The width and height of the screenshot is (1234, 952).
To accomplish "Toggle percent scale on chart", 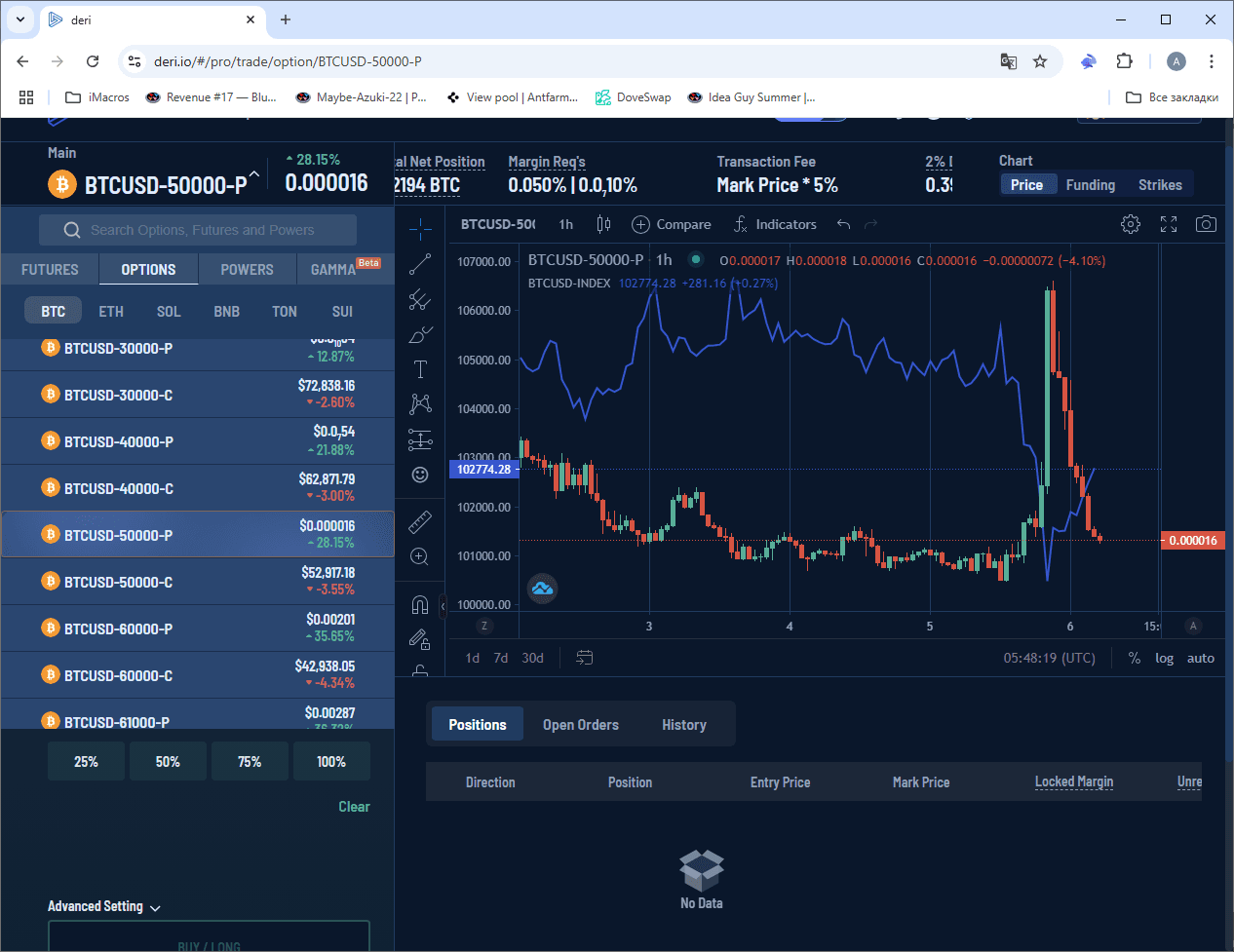I will [x=1135, y=658].
